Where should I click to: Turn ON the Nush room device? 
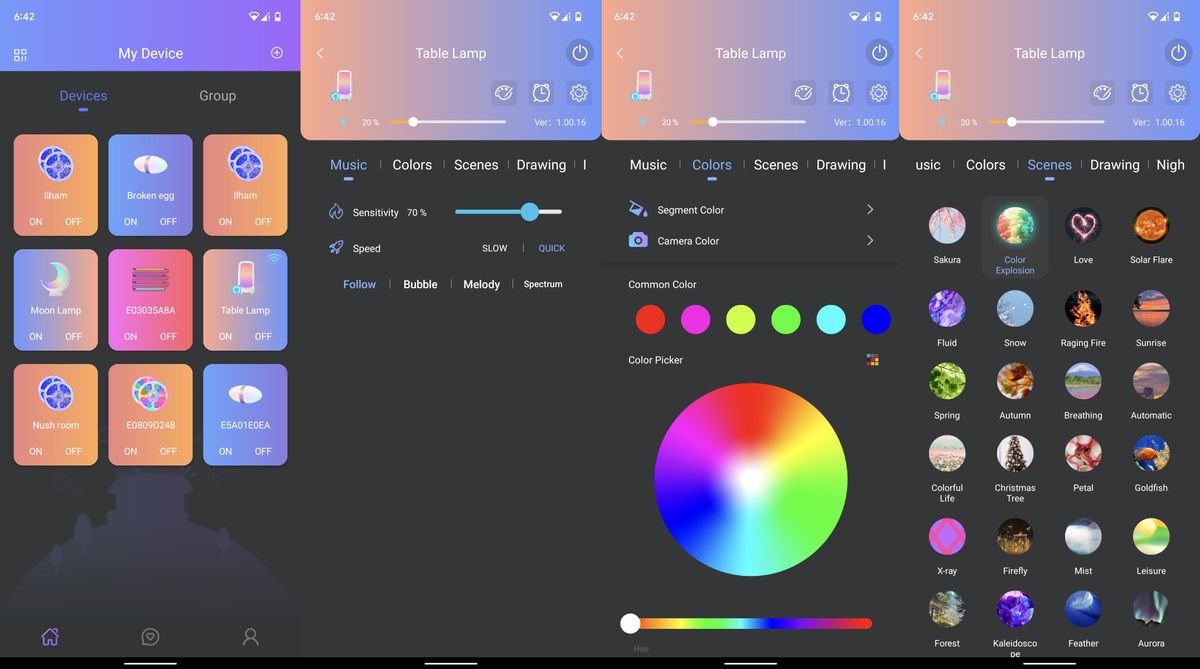(x=36, y=452)
